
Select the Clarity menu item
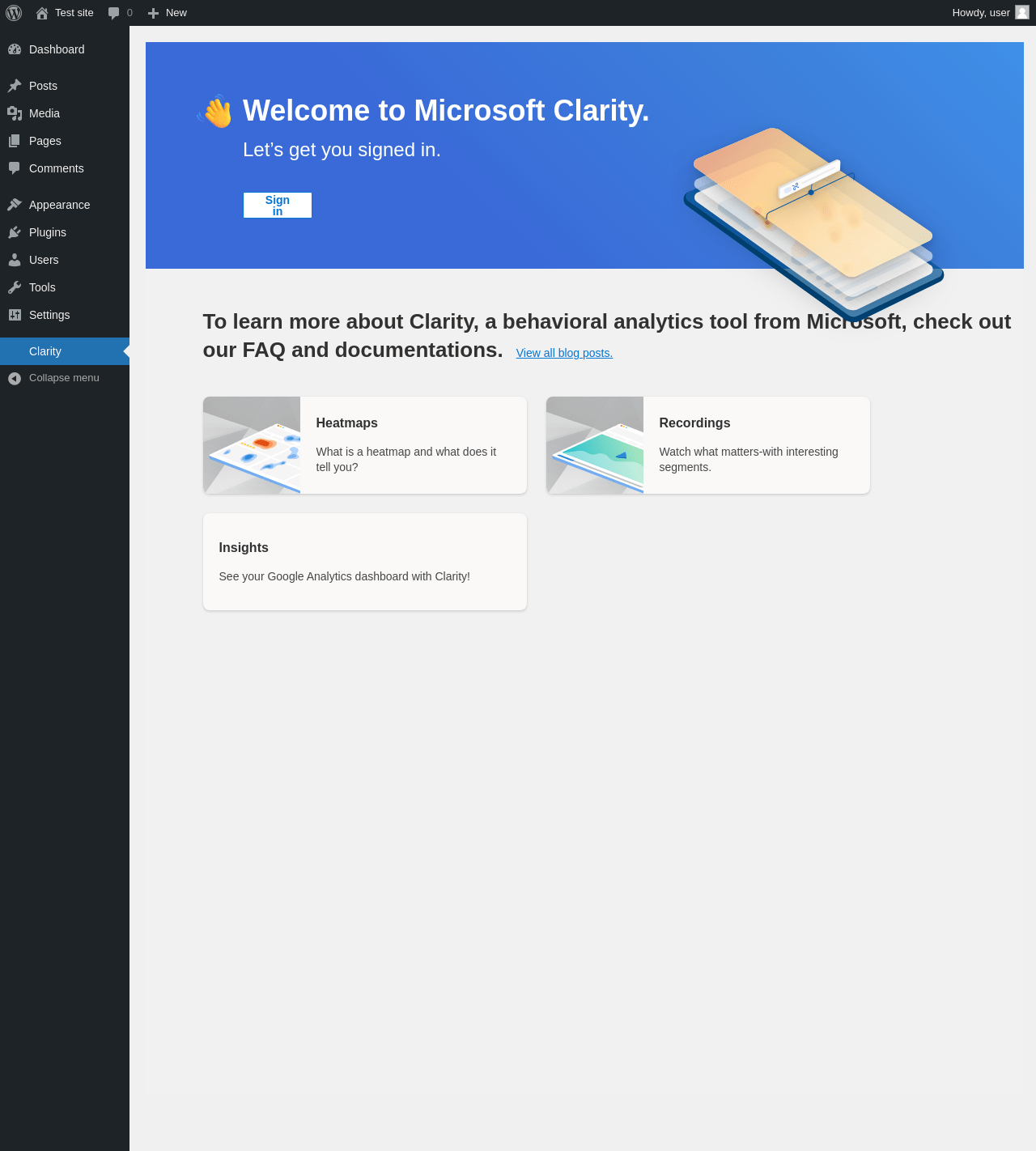(x=65, y=351)
